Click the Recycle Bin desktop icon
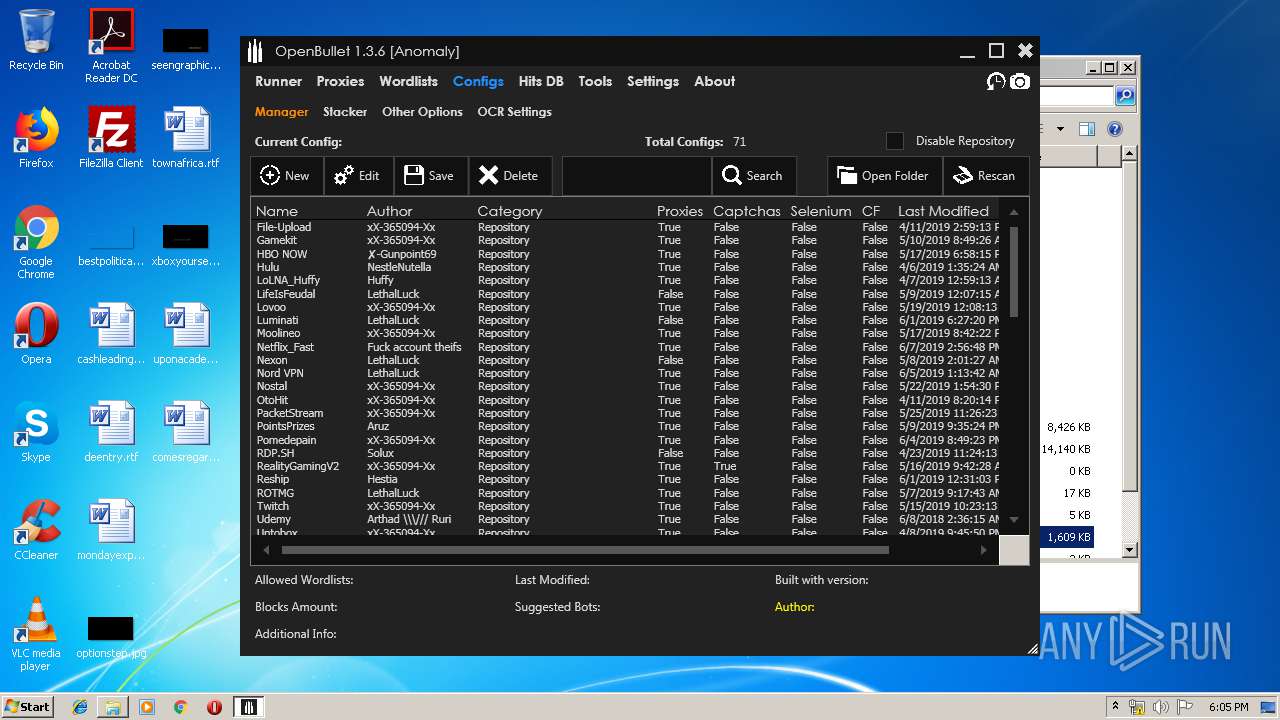Image resolution: width=1280 pixels, height=720 pixels. (x=36, y=40)
